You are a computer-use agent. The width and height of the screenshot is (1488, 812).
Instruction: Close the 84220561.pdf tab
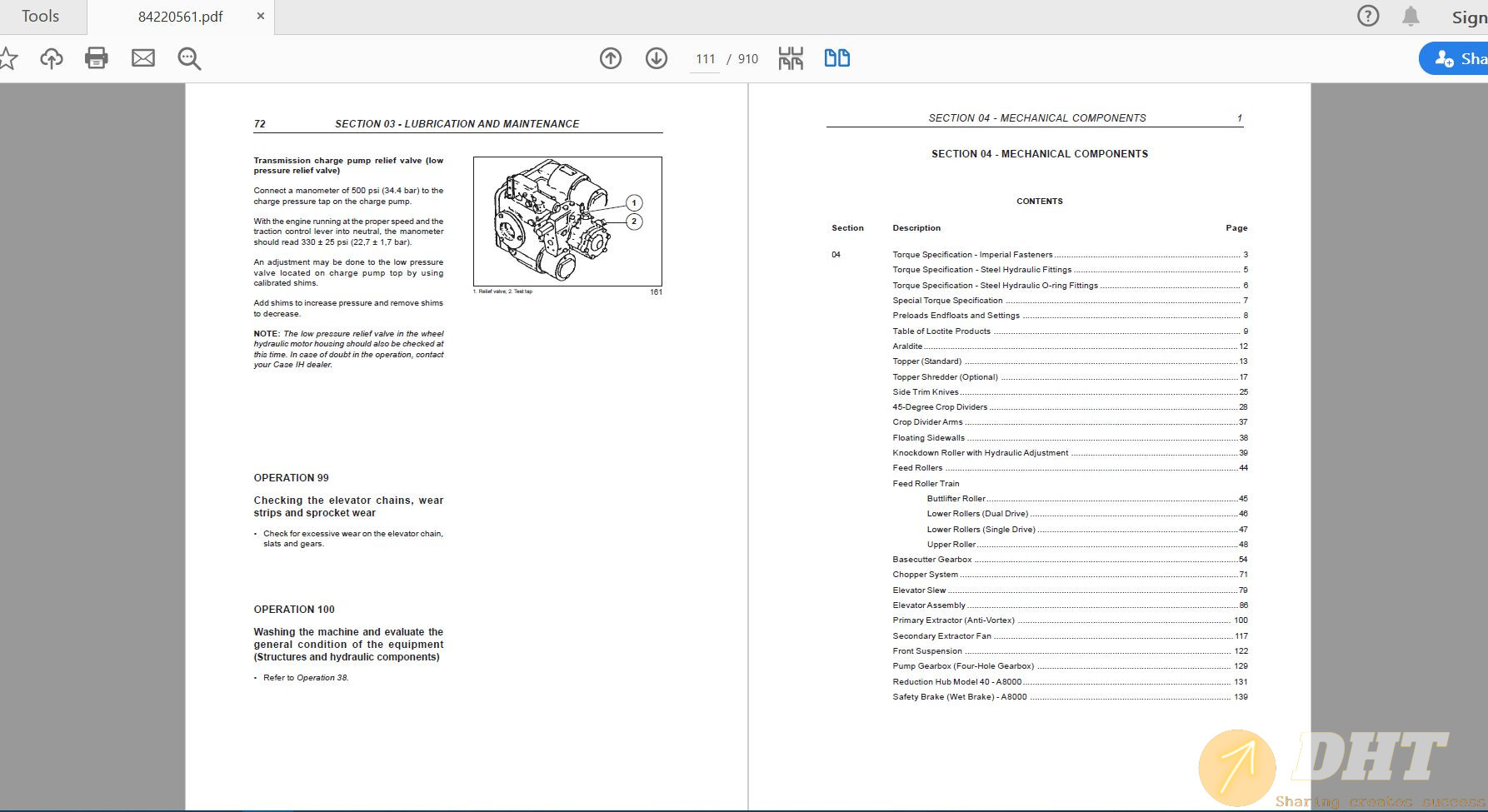pyautogui.click(x=260, y=16)
